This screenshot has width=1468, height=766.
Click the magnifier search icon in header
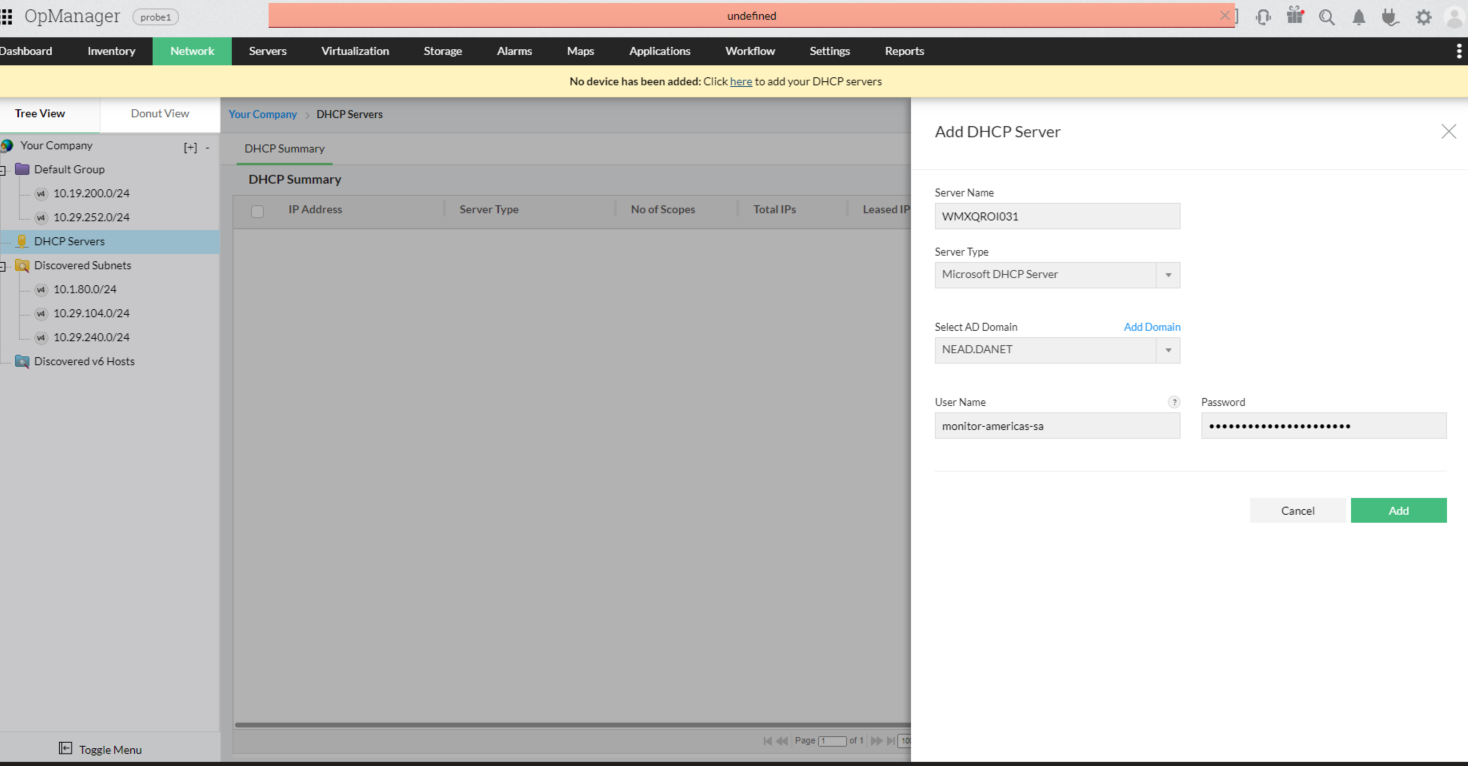coord(1327,17)
